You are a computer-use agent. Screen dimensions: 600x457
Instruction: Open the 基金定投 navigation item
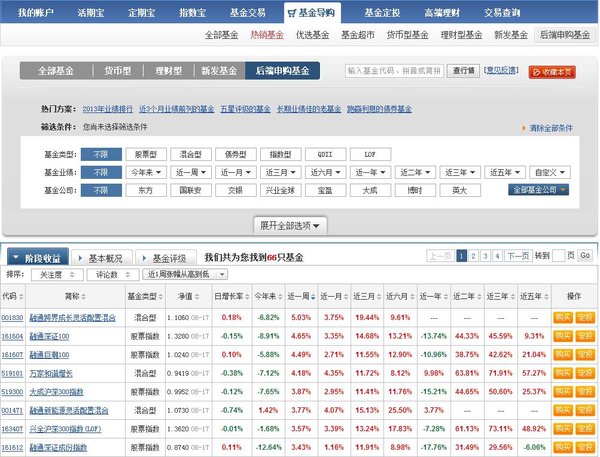[382, 13]
